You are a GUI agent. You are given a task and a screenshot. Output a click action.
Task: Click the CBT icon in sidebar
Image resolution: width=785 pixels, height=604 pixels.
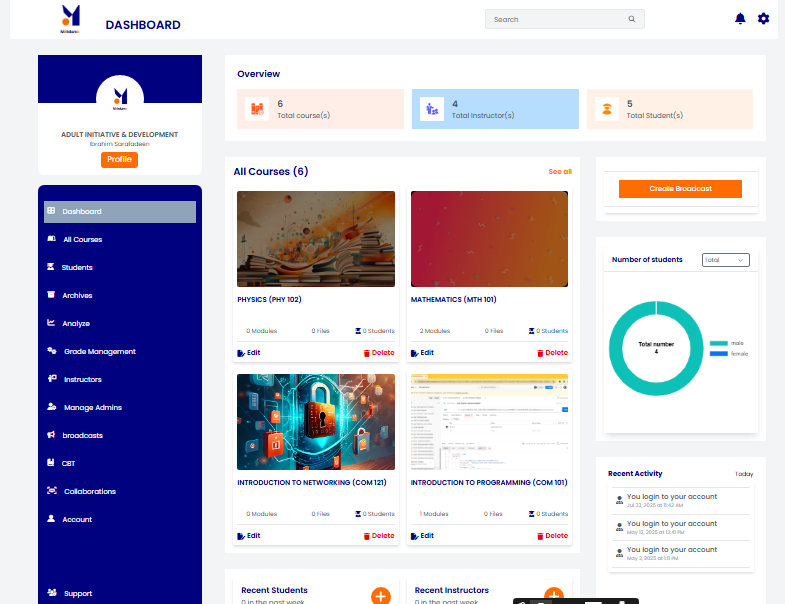(x=51, y=463)
